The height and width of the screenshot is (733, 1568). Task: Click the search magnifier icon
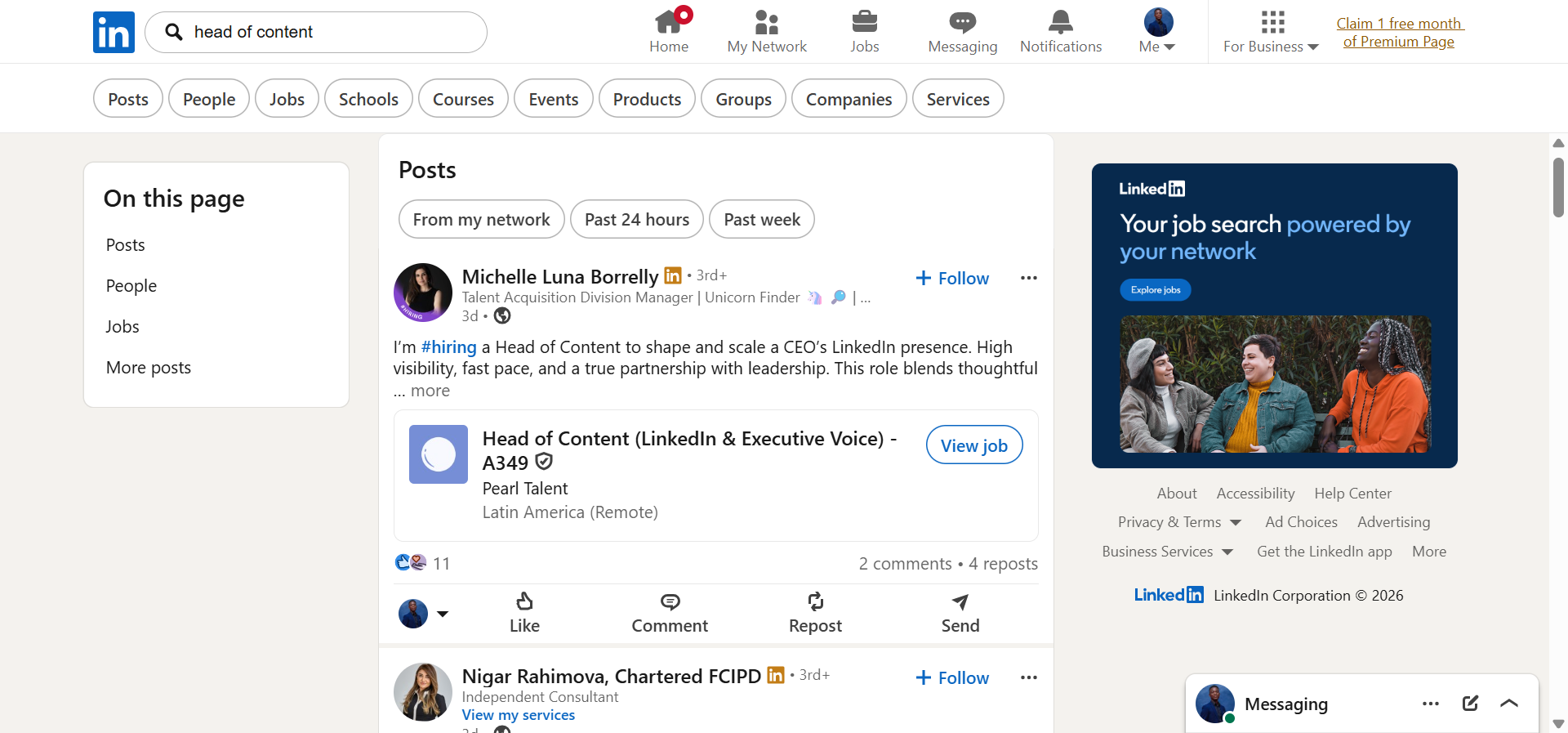click(173, 32)
